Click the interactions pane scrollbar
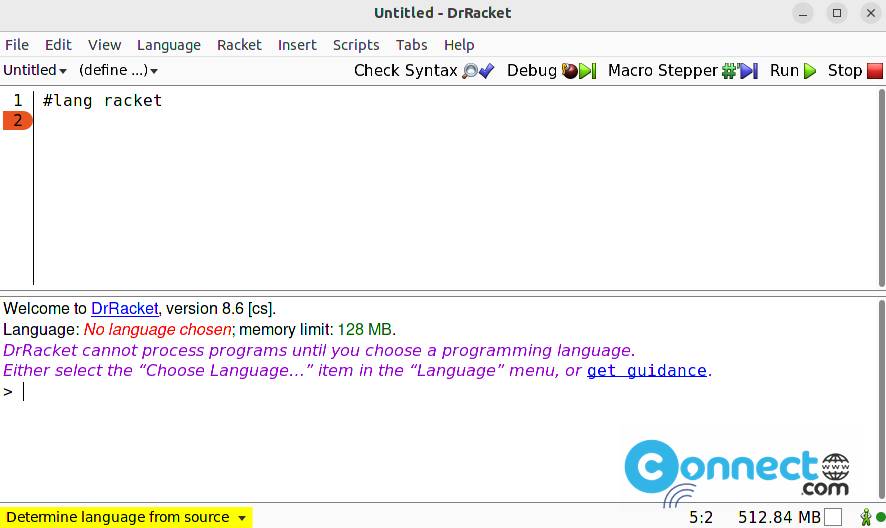The width and height of the screenshot is (886, 528). [x=881, y=400]
